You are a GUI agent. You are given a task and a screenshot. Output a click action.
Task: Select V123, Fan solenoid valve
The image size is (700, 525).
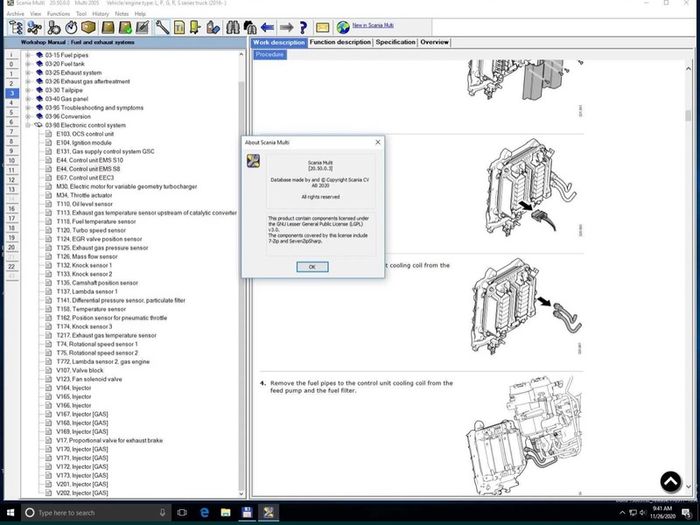(x=89, y=379)
